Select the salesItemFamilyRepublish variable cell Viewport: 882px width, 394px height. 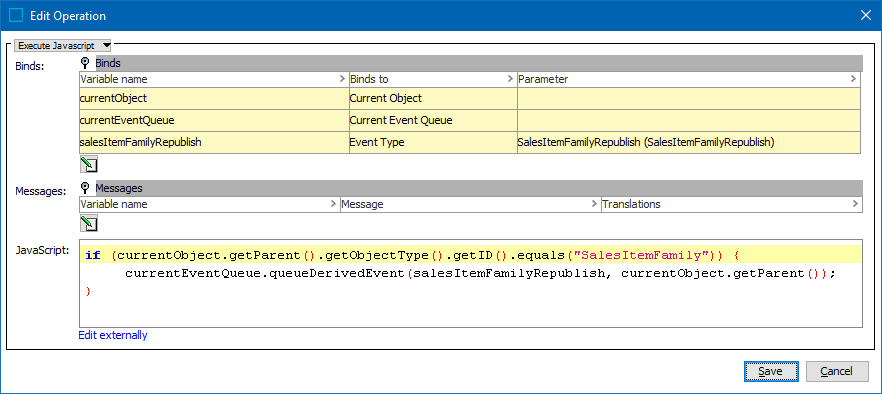(214, 143)
